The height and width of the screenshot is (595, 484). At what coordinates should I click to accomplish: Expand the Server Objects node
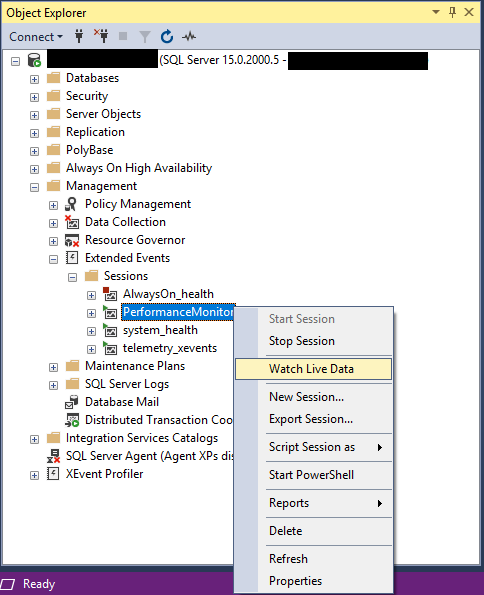click(35, 115)
